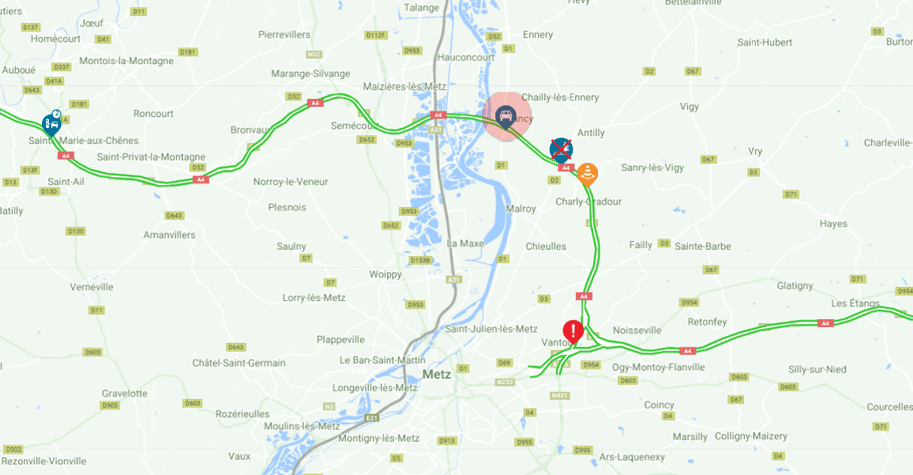Viewport: 913px width, 475px height.
Task: Click the red exclamation alert marker
Action: tap(573, 332)
